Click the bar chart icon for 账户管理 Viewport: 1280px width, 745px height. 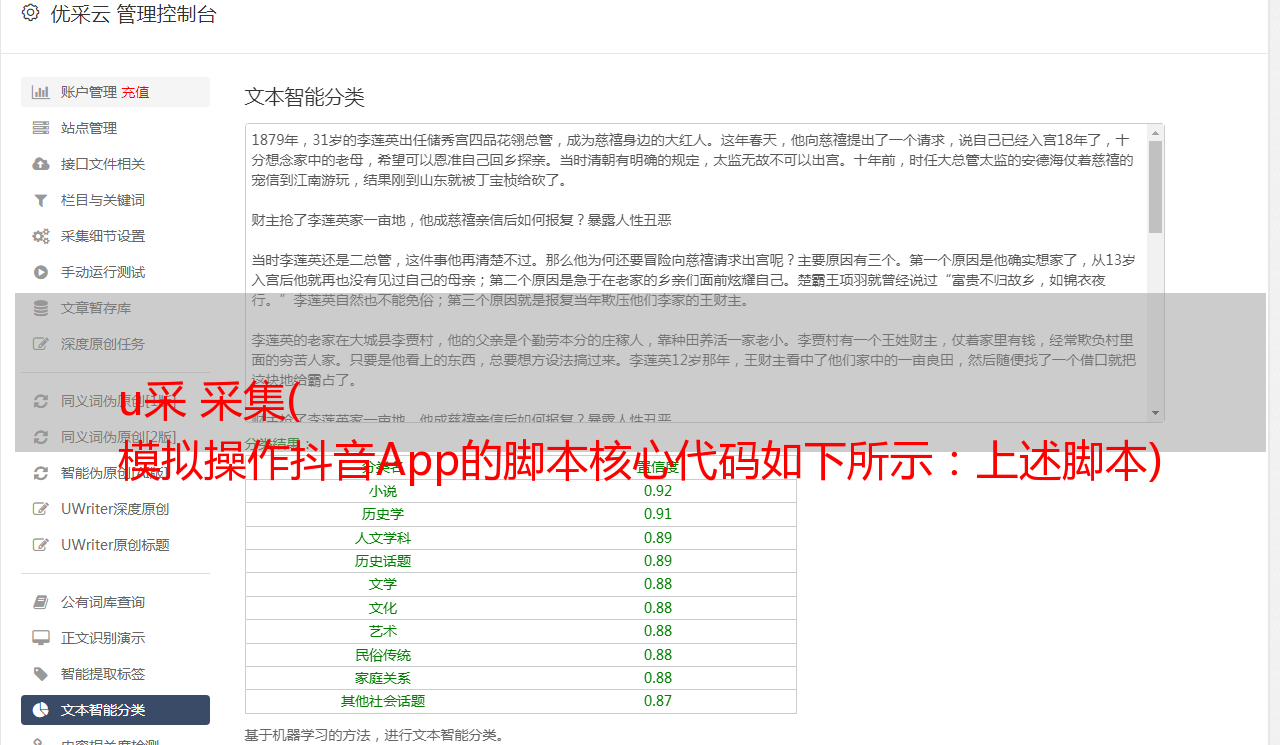coord(41,92)
